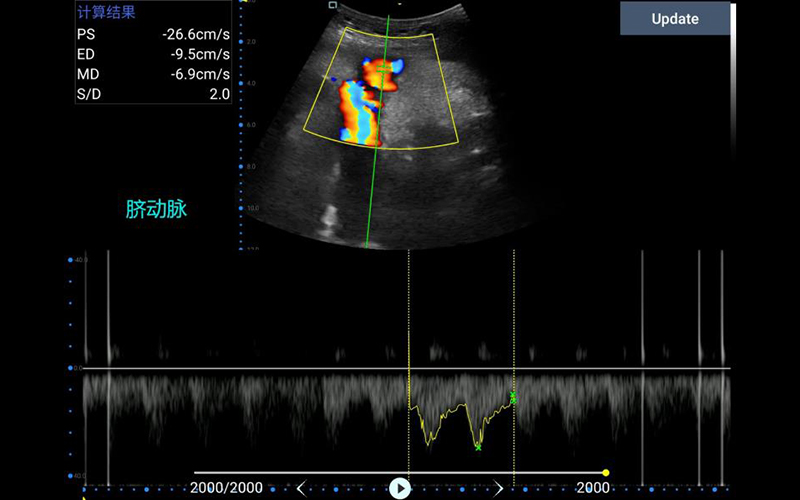Click the yellow cine slider end handle

(x=606, y=472)
